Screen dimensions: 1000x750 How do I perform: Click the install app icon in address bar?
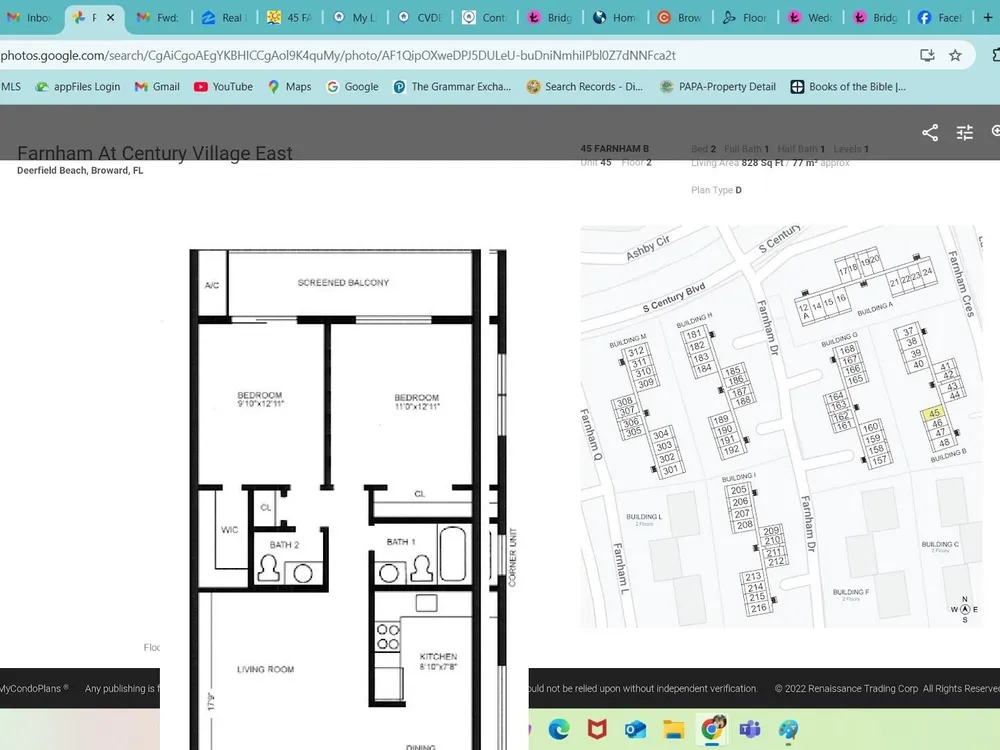click(927, 55)
